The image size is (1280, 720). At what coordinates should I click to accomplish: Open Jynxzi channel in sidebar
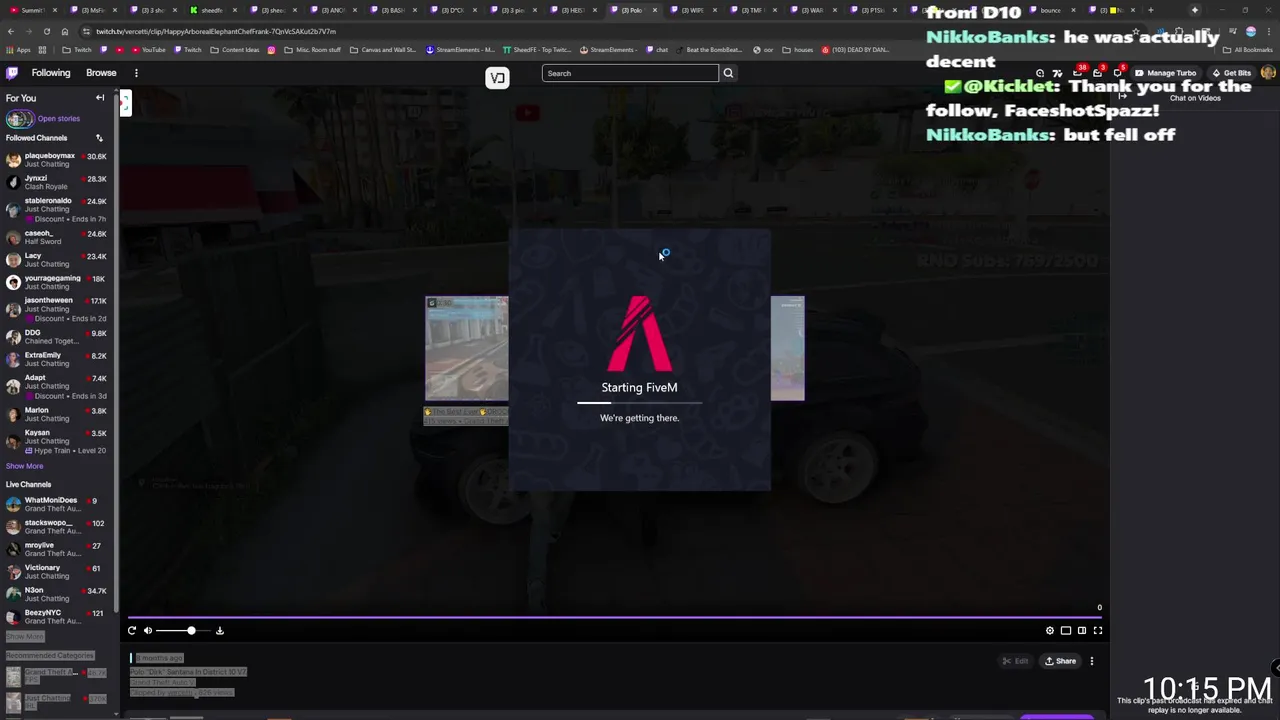(x=57, y=182)
